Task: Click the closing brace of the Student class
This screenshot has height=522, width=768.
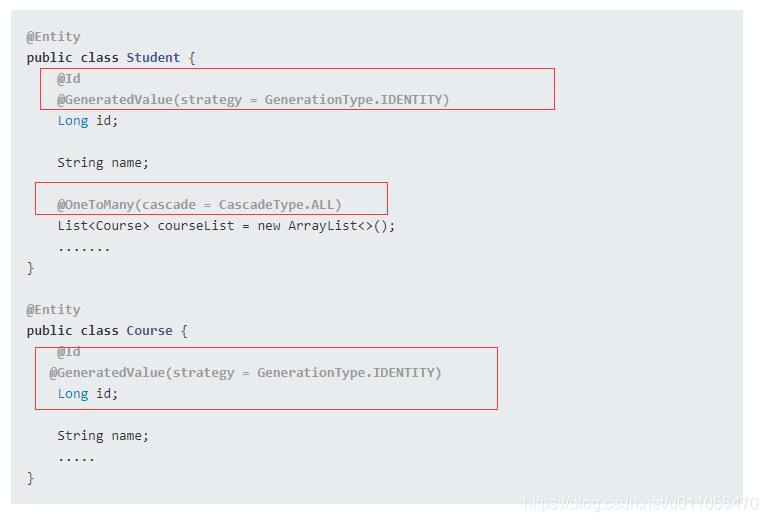Action: (30, 268)
